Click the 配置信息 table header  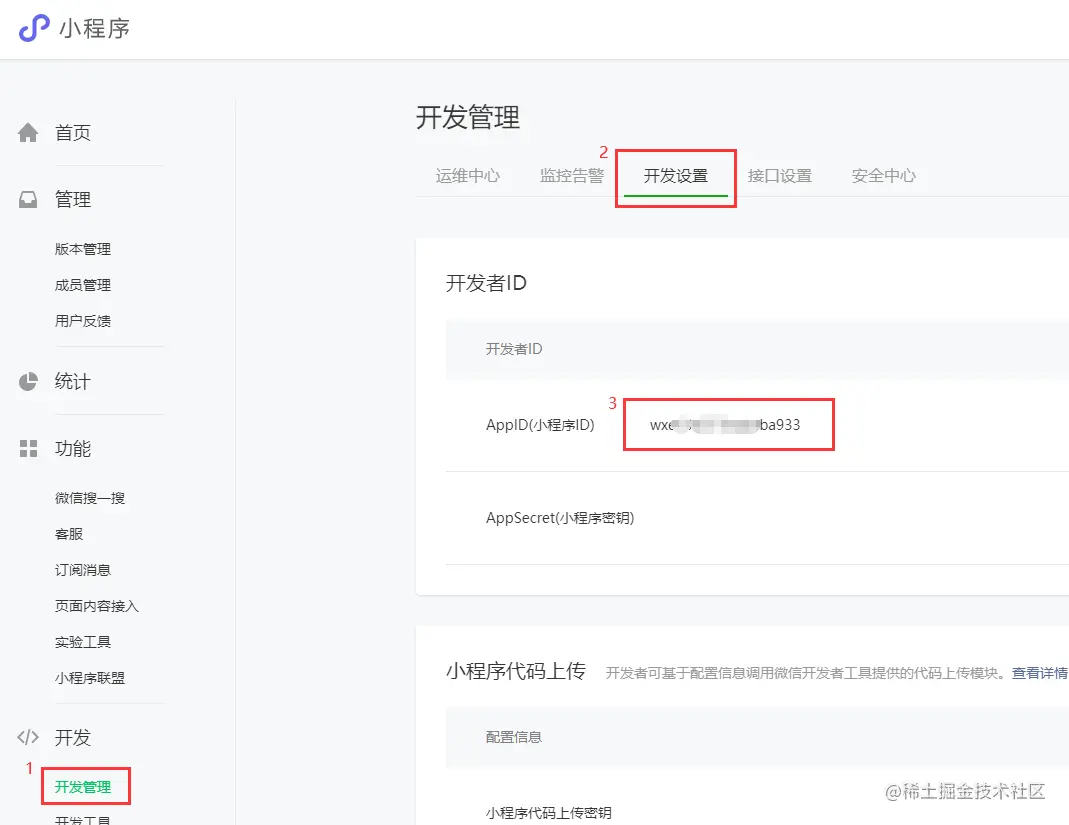[514, 737]
